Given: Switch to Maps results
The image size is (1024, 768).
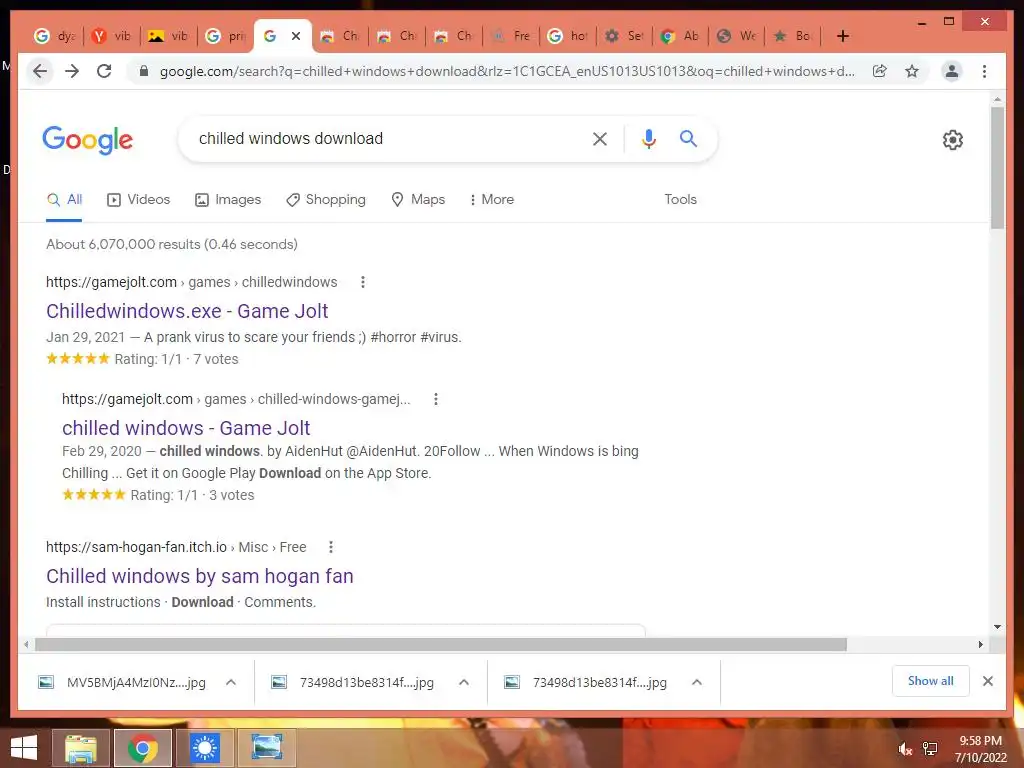Looking at the screenshot, I should (418, 199).
